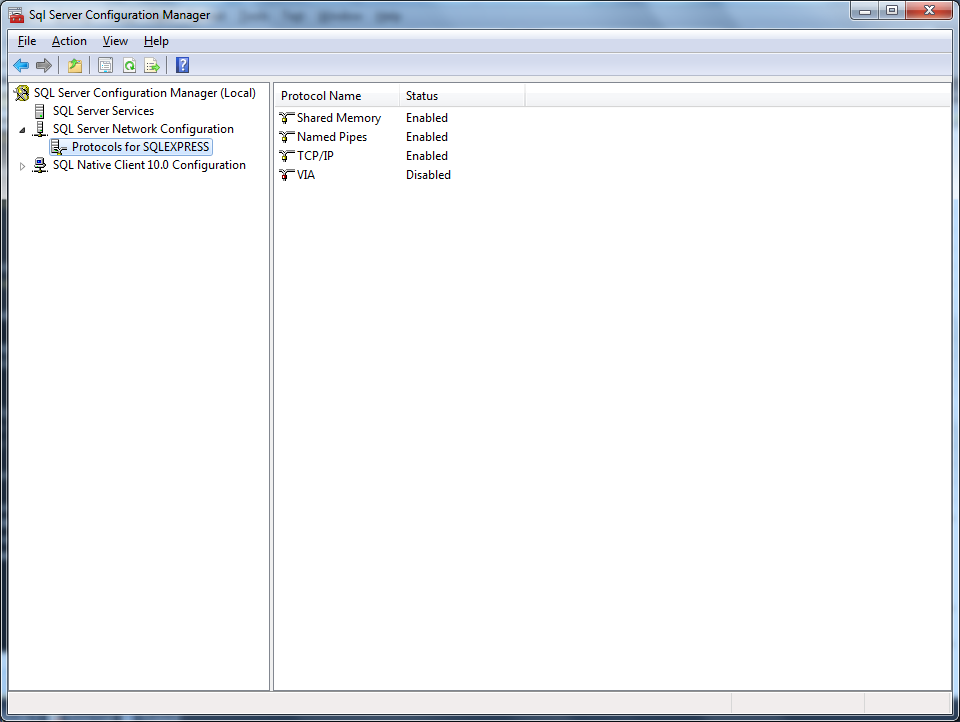Maximize the Configuration Manager window
Screen dimensions: 960x722
click(892, 11)
